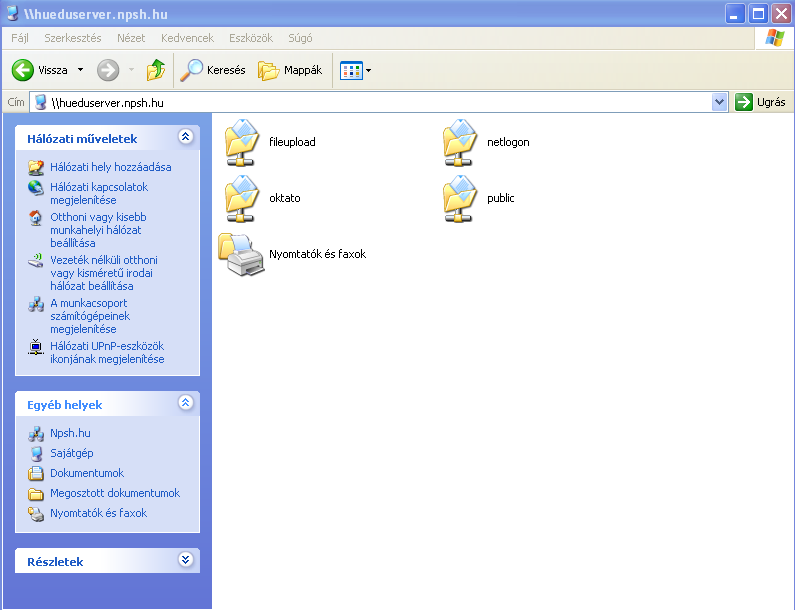Minimize the hueduserver window
Image resolution: width=795 pixels, height=610 pixels.
tap(734, 14)
